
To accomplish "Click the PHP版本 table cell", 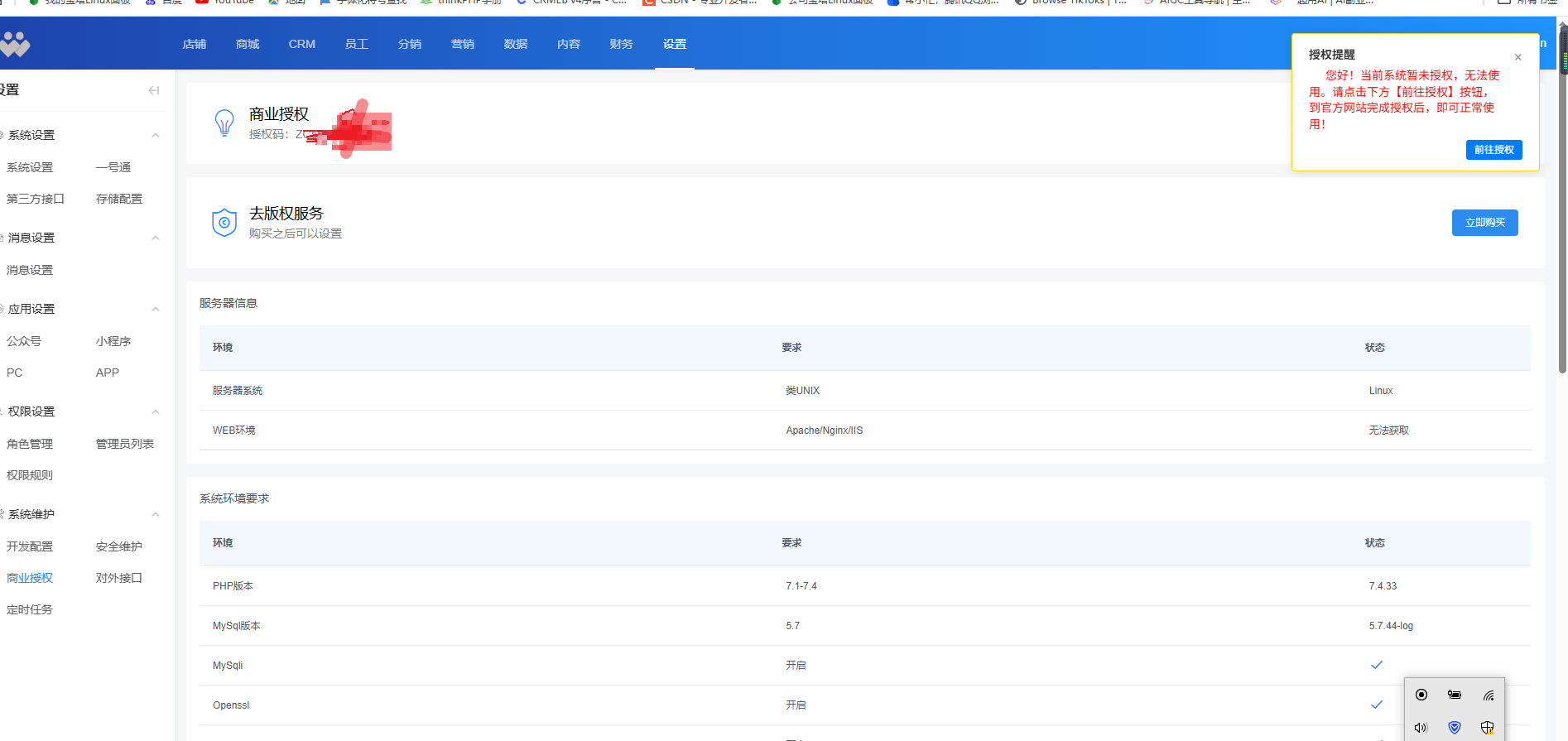I will (233, 586).
